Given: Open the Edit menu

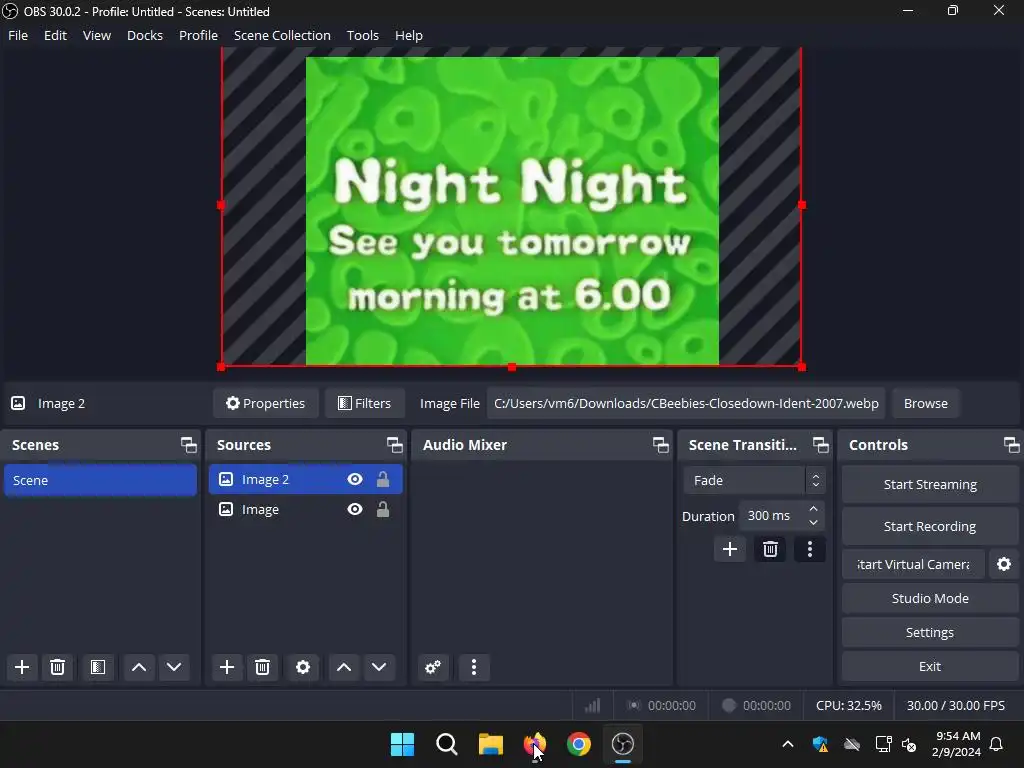Looking at the screenshot, I should click(56, 35).
